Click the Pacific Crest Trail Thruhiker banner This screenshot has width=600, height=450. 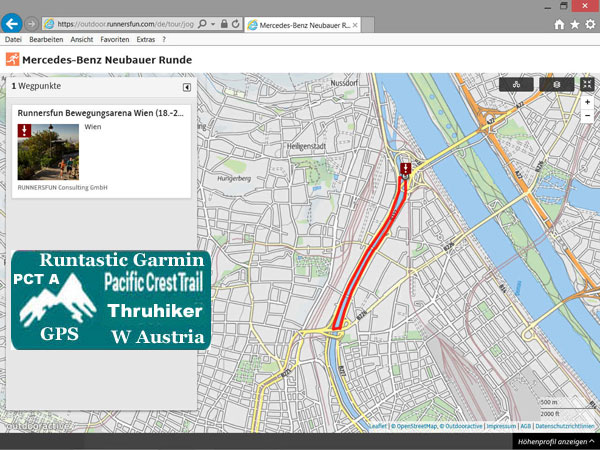[111, 300]
